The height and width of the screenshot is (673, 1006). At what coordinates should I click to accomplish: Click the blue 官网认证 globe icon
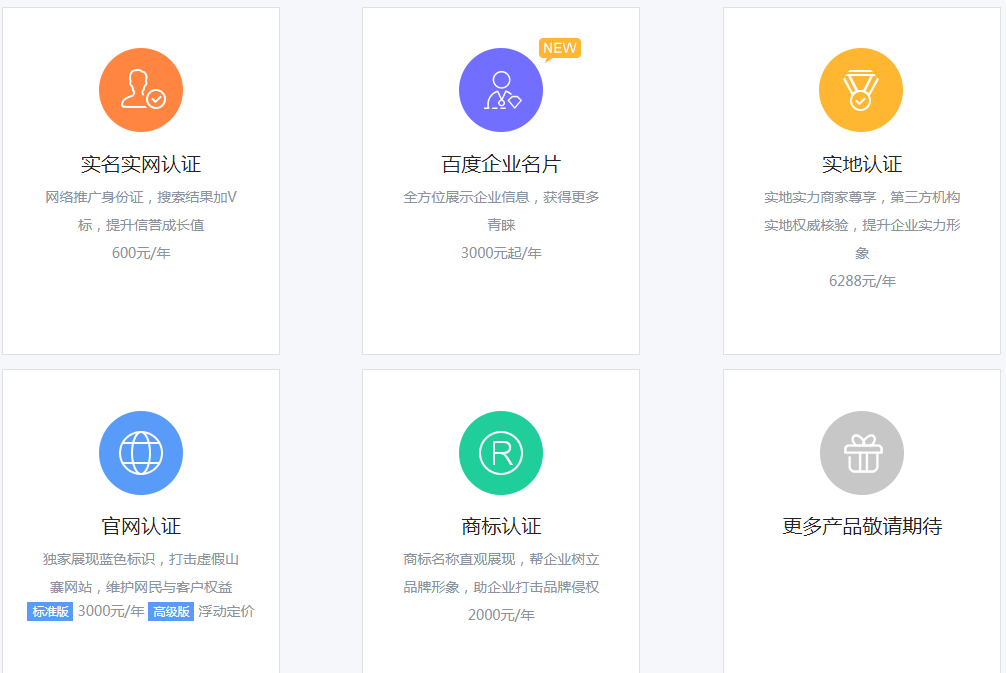(x=141, y=452)
